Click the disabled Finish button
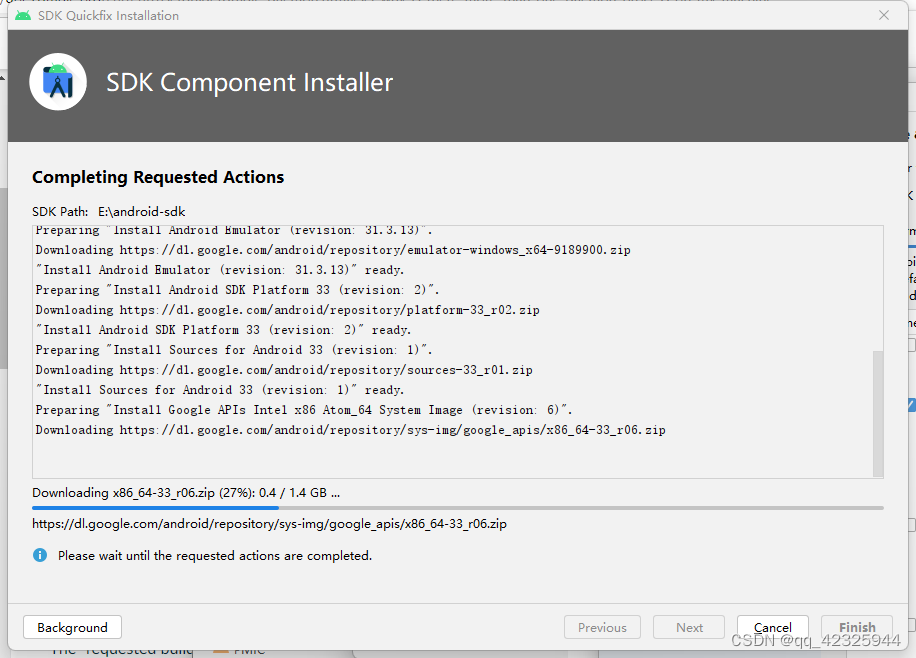916x658 pixels. click(856, 627)
